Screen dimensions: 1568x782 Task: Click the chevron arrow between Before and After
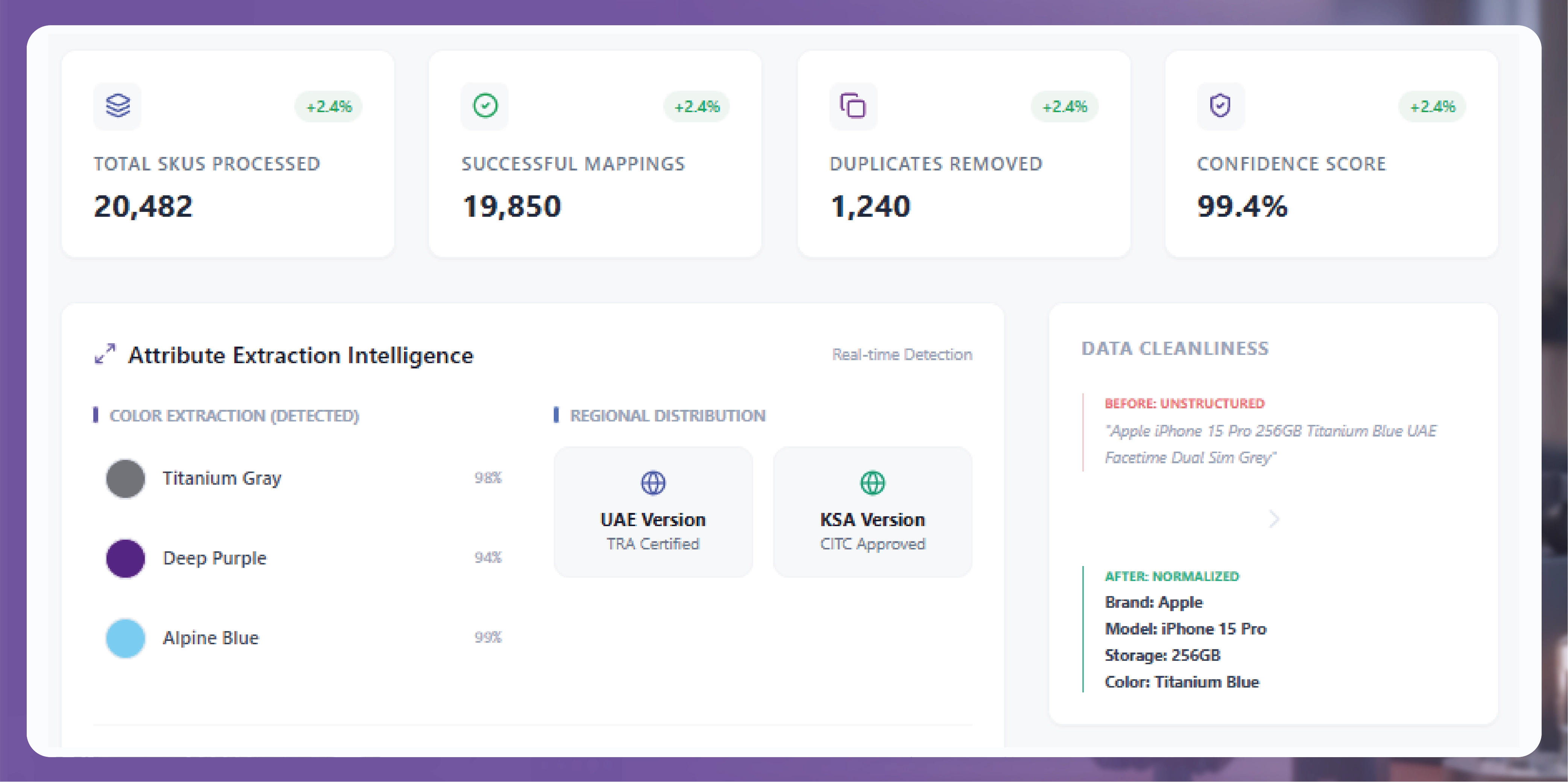point(1273,519)
